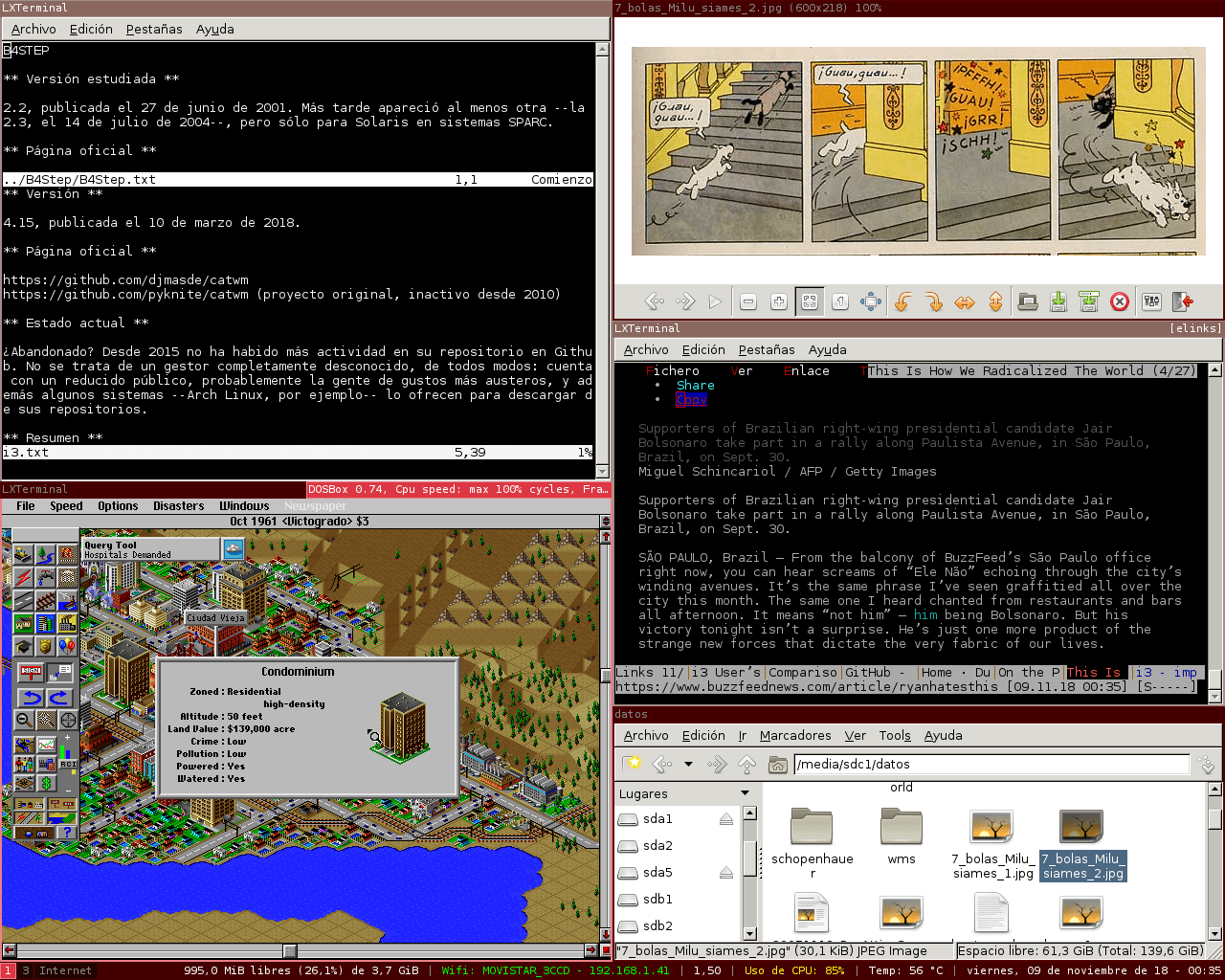This screenshot has height=980, width=1225.
Task: Toggle fit image to window
Action: click(810, 302)
